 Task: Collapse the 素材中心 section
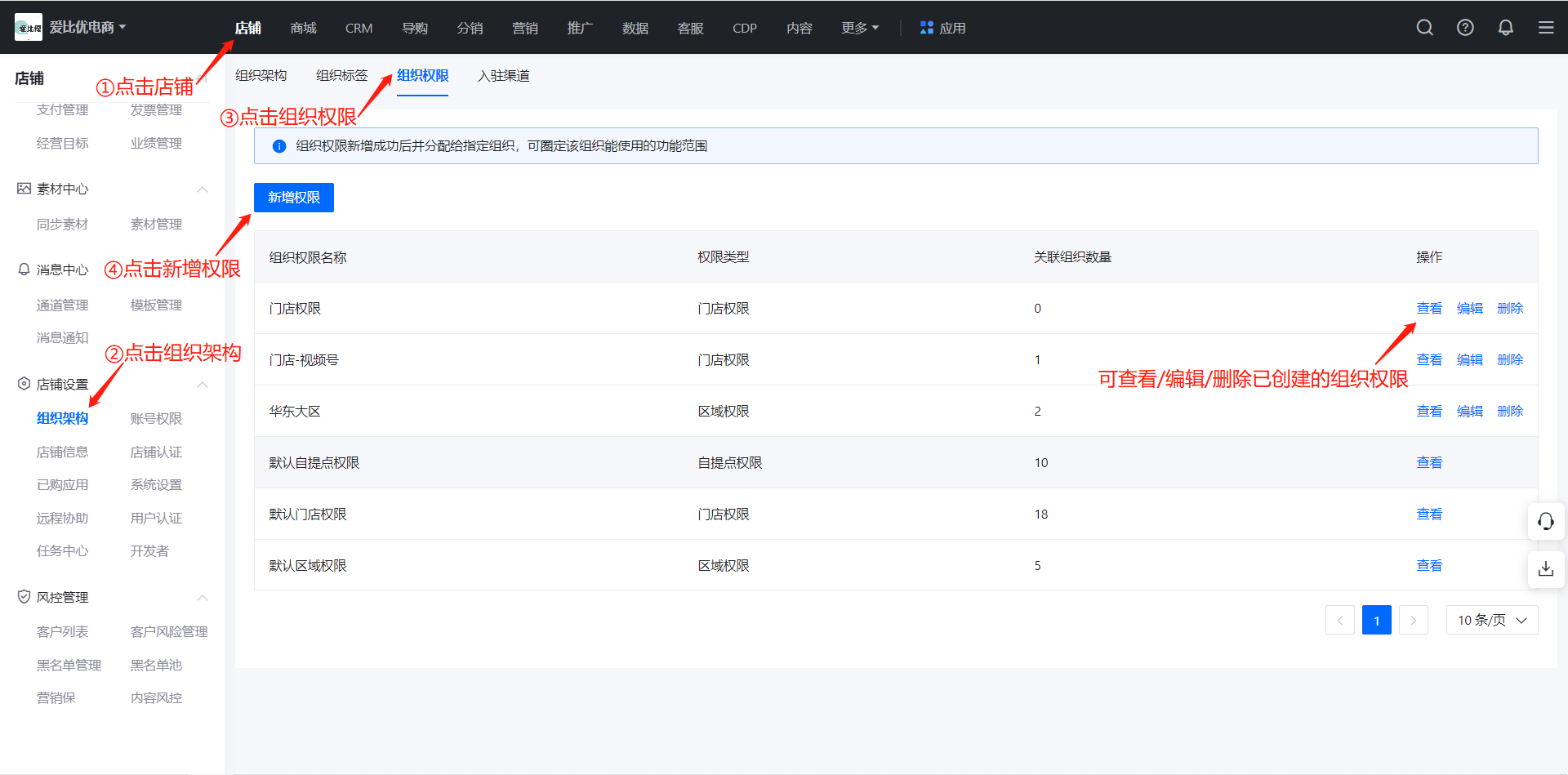tap(203, 189)
